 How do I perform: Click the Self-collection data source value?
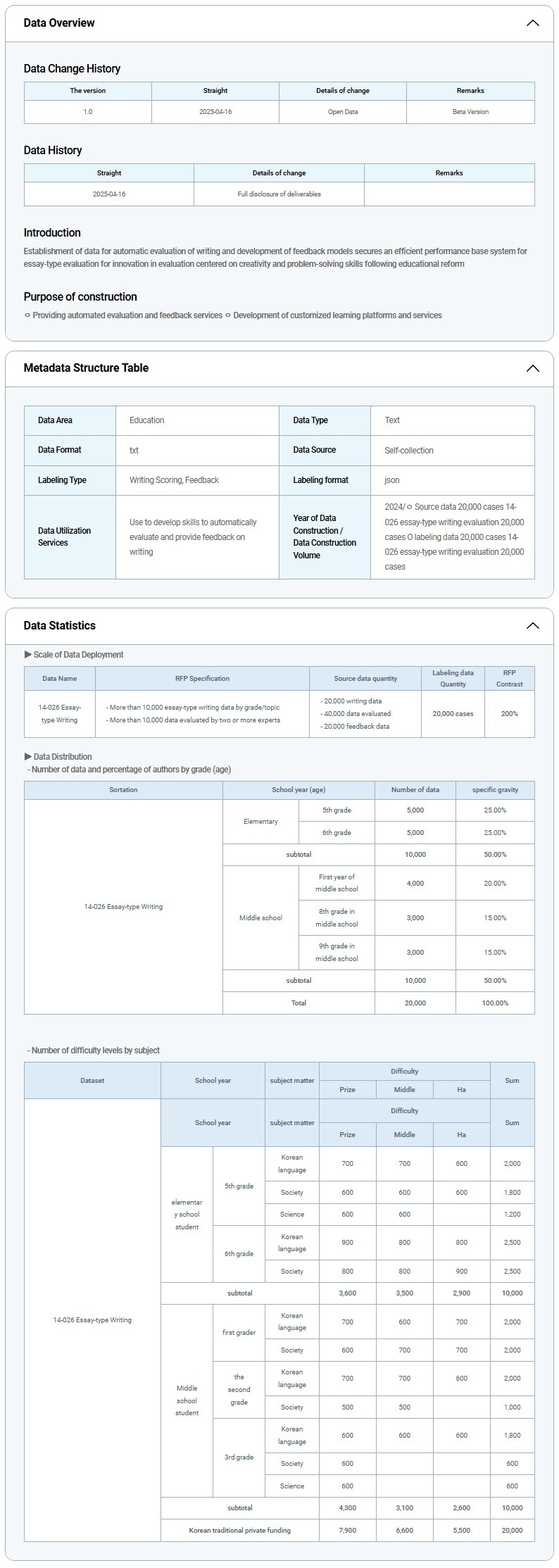(409, 451)
